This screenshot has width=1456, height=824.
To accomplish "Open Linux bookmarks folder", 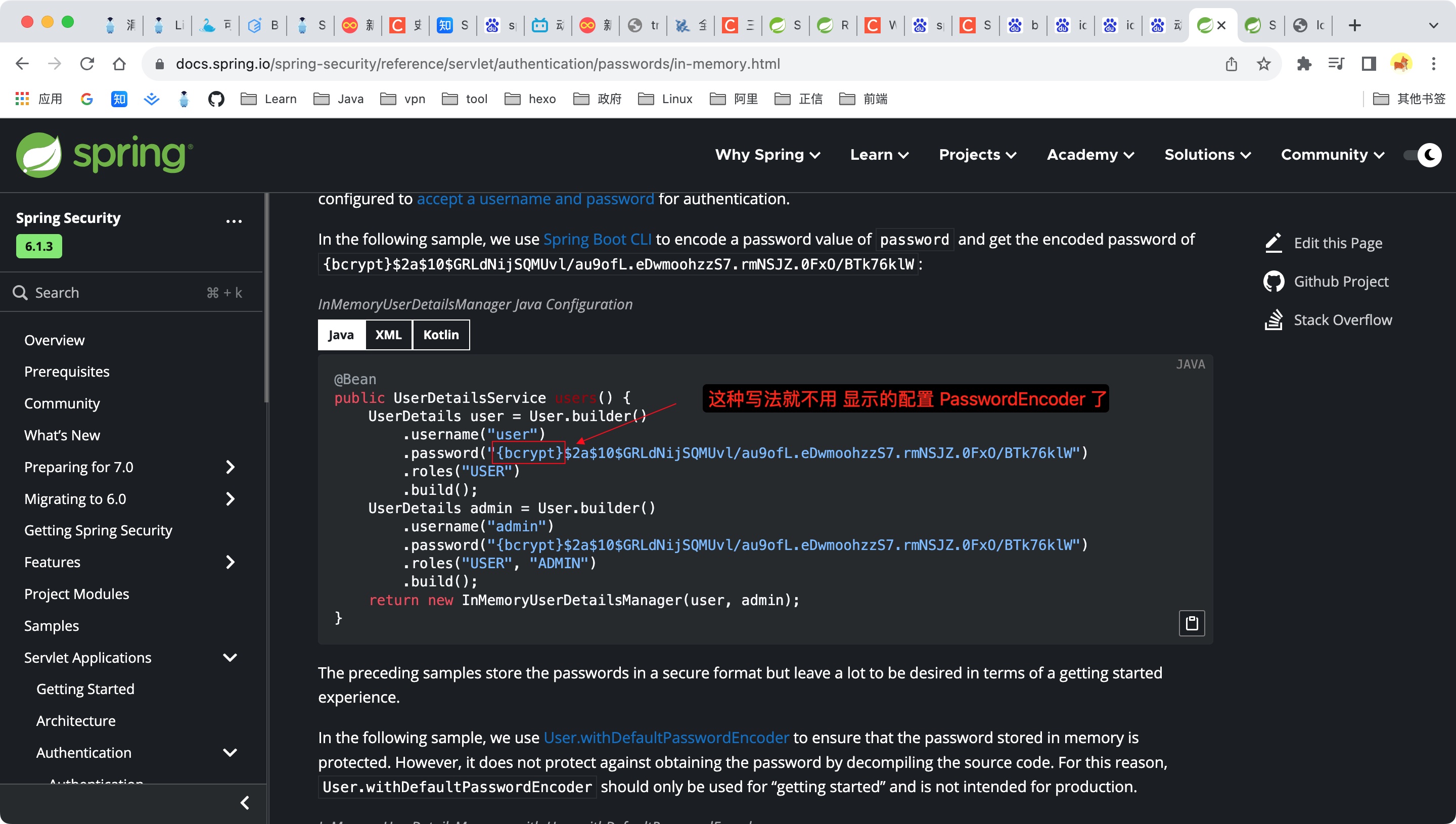I will tap(665, 99).
